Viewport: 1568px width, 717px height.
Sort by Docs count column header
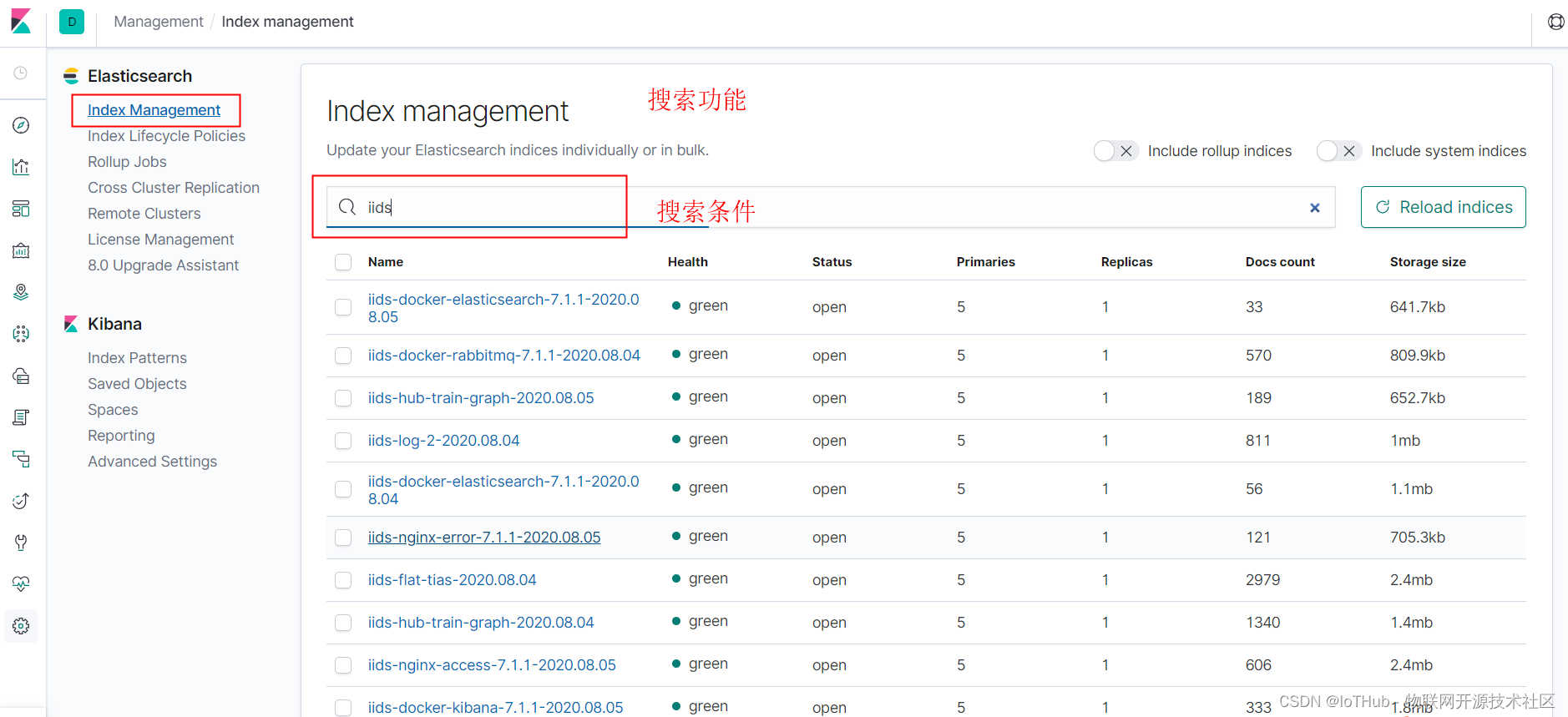click(1280, 262)
